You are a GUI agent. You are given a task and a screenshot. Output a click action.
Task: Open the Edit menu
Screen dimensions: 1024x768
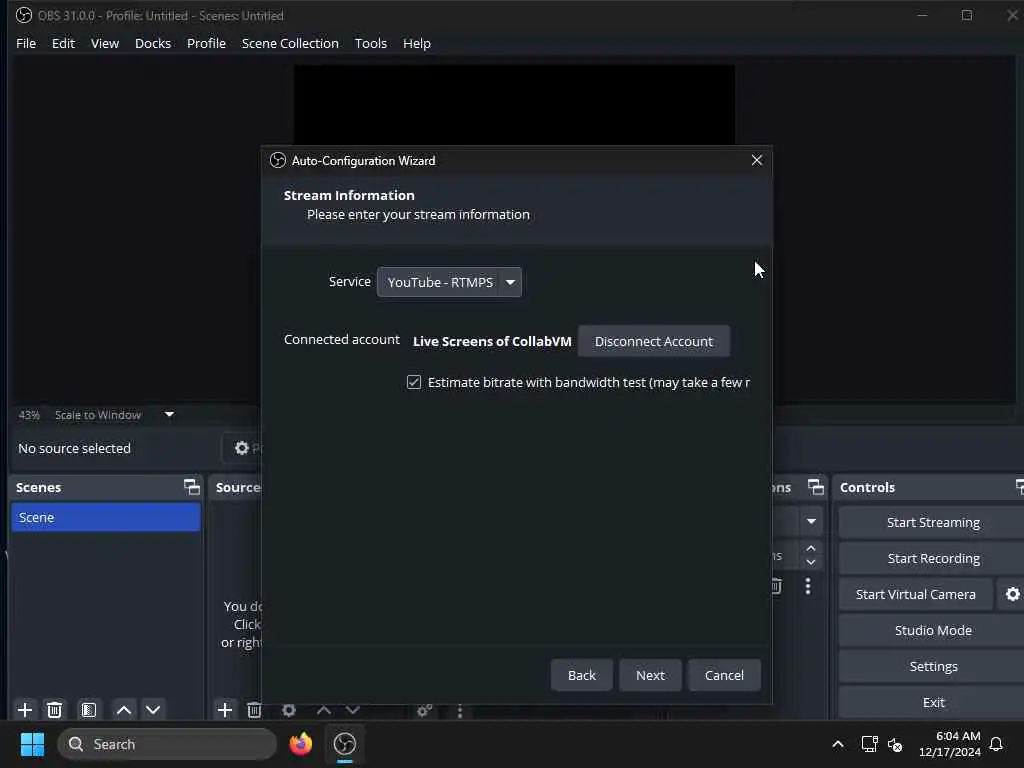(63, 43)
